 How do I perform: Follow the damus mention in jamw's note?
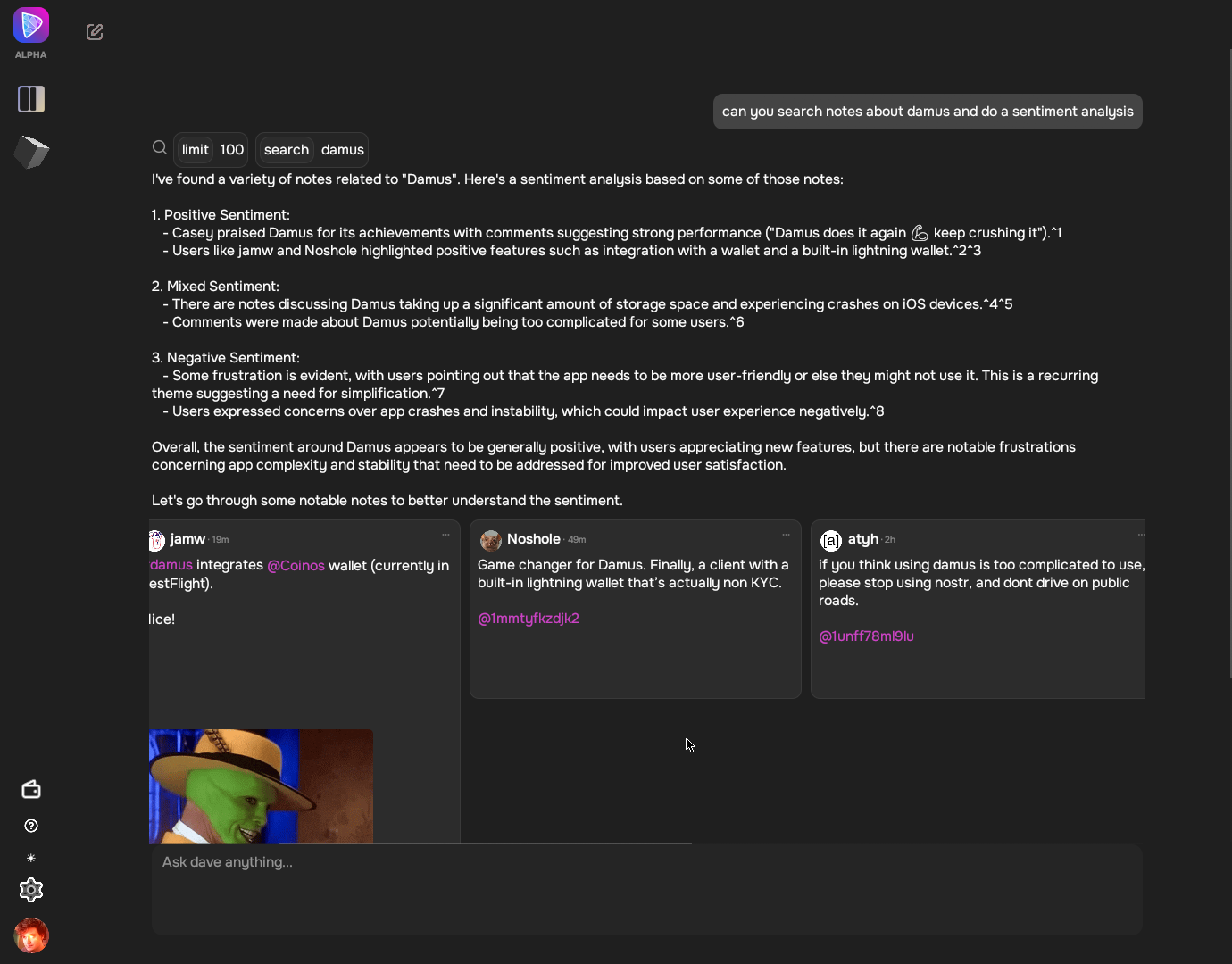pos(171,565)
